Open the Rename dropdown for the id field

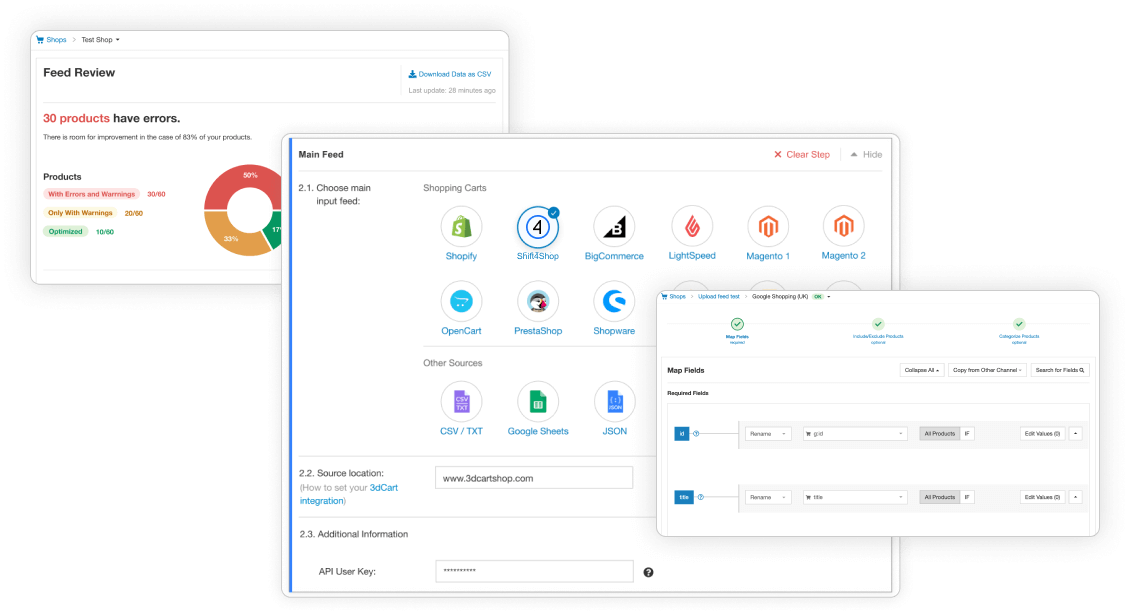click(x=768, y=434)
